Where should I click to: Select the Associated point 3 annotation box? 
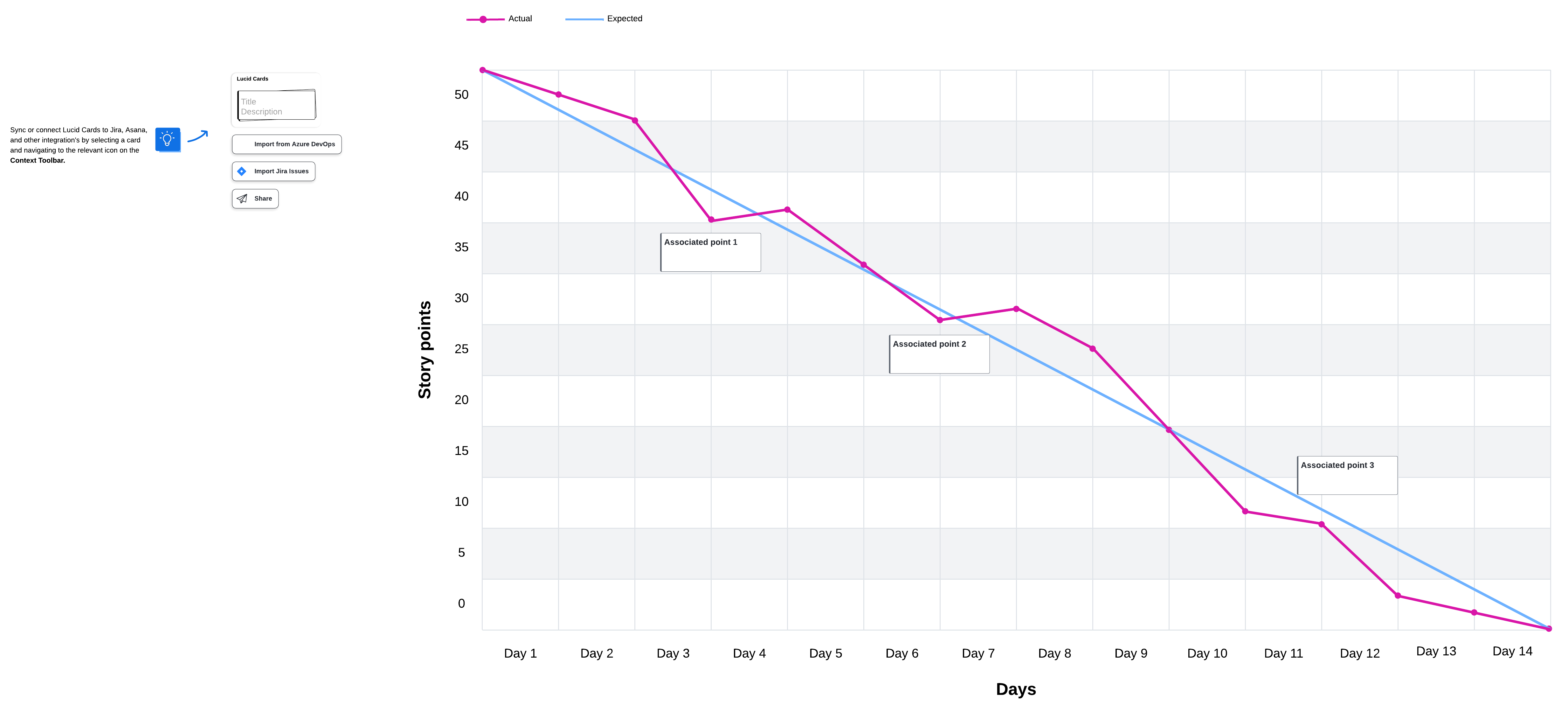pos(1346,475)
